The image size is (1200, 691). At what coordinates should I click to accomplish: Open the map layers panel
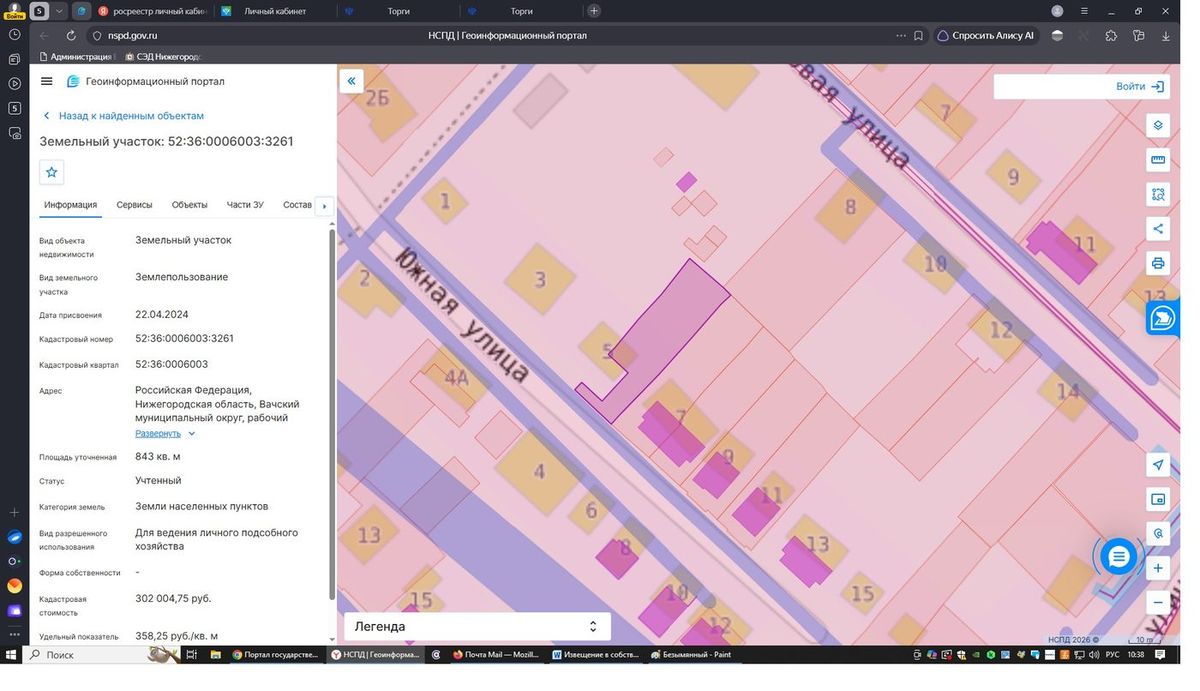tap(1158, 125)
